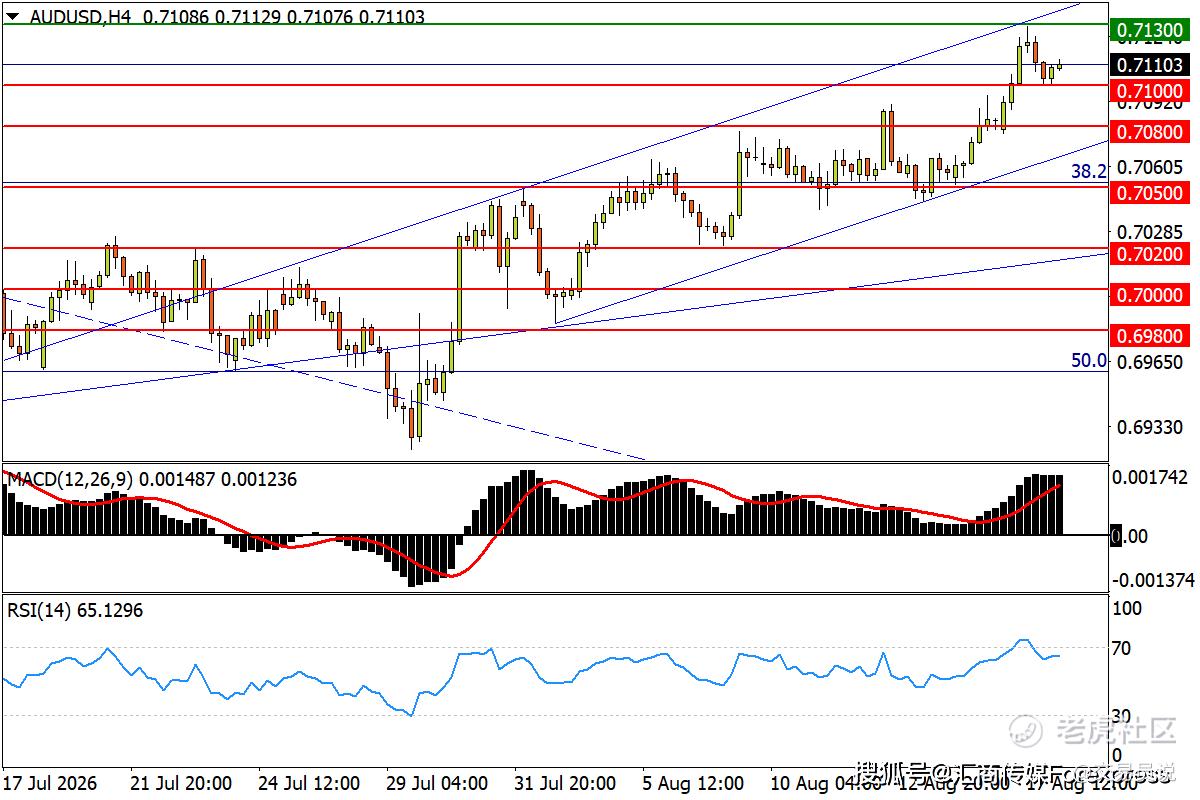Click the 老虎社区 tiger watermark logo
Image resolution: width=1200 pixels, height=800 pixels.
1093,731
